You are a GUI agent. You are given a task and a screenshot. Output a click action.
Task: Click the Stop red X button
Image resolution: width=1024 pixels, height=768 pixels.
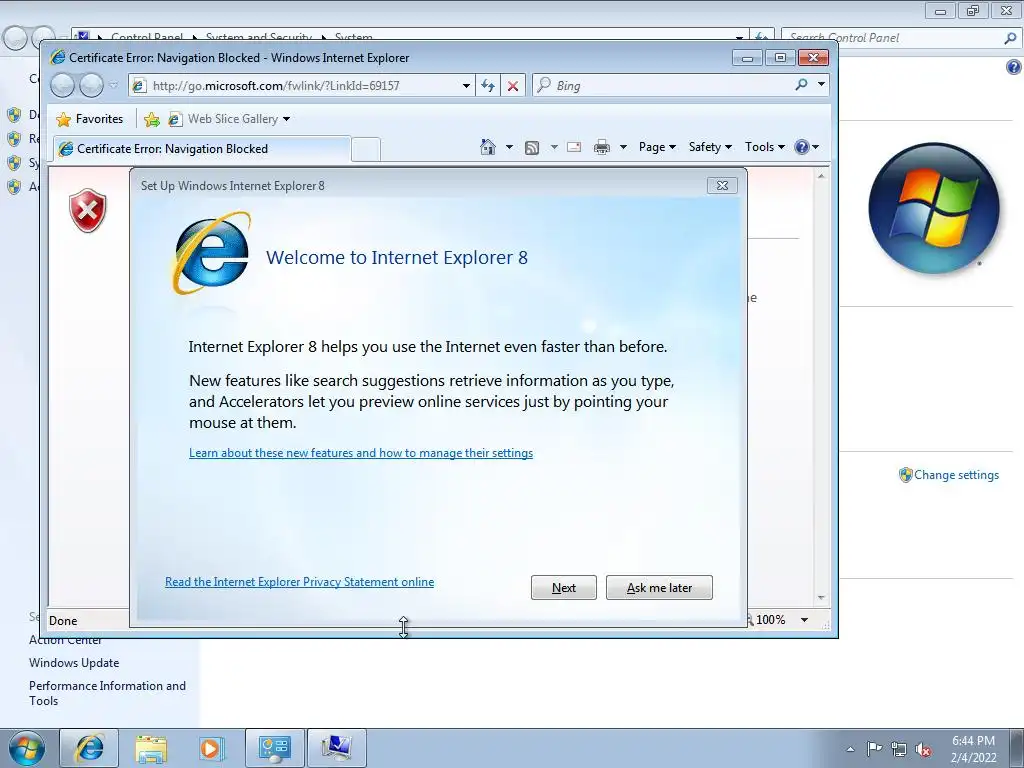(513, 86)
